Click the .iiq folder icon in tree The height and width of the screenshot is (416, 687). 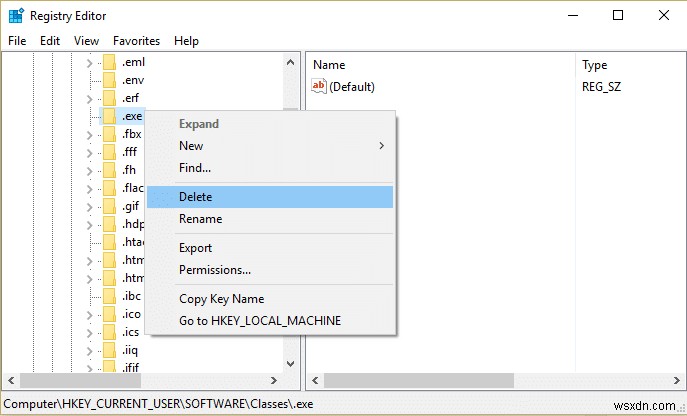(109, 350)
